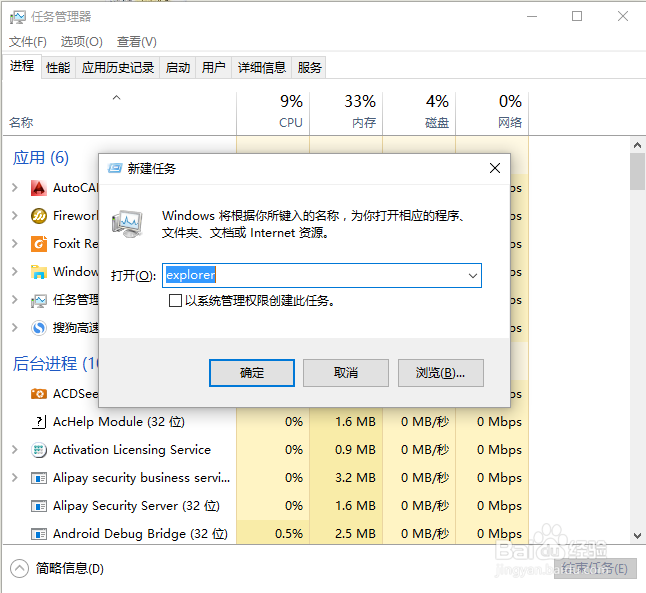Expand the 搜狗高速 process row

15,328
